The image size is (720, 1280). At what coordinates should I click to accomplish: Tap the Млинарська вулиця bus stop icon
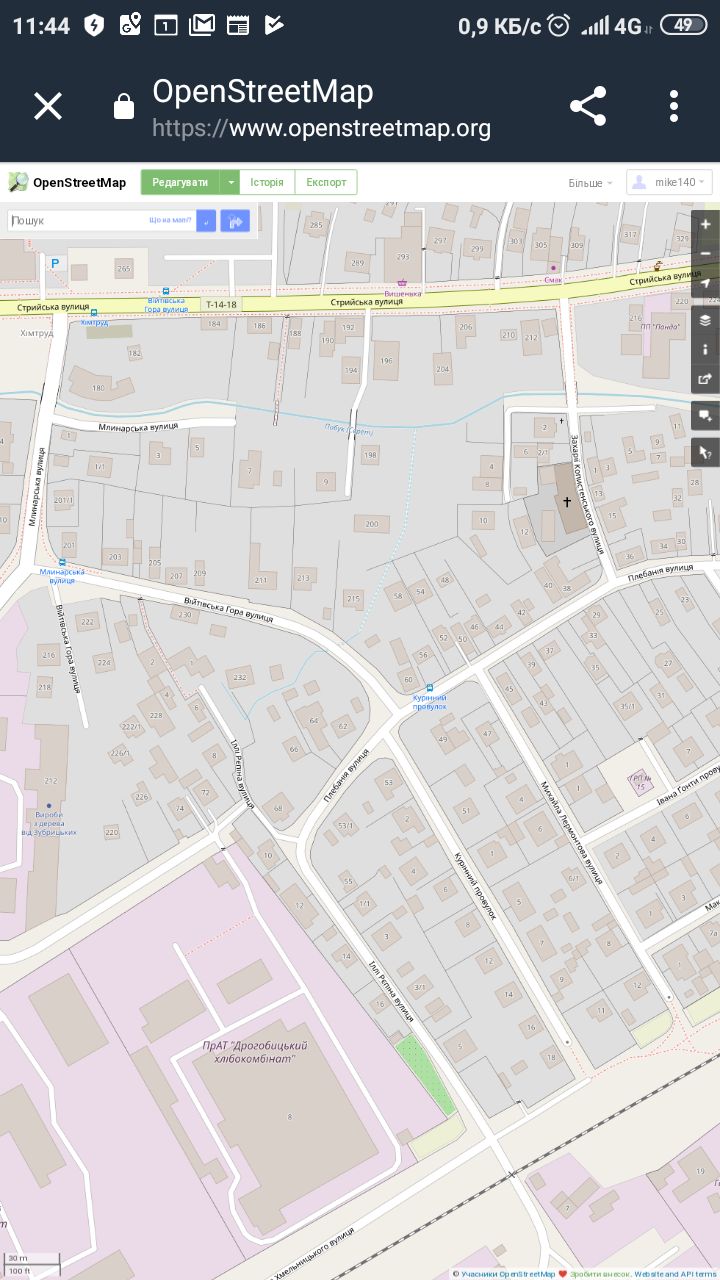[62, 563]
